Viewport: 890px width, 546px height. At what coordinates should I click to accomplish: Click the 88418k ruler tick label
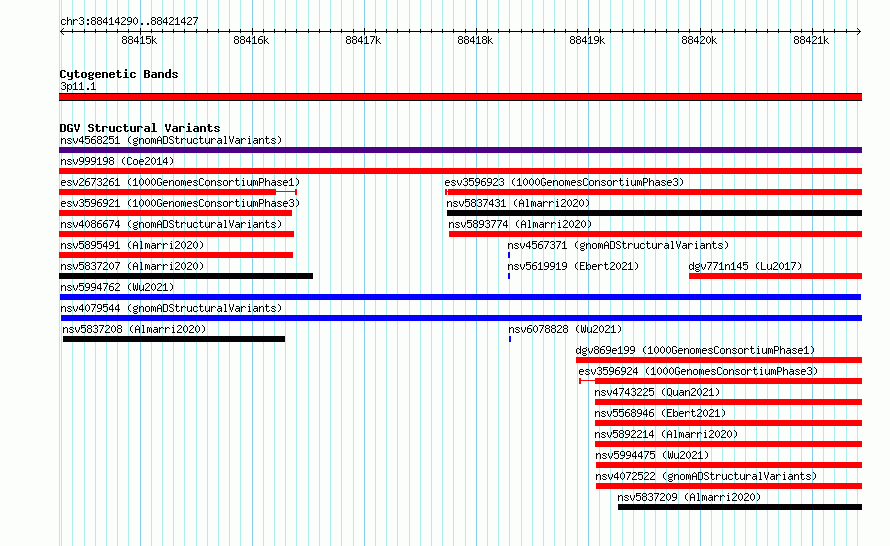(x=475, y=40)
